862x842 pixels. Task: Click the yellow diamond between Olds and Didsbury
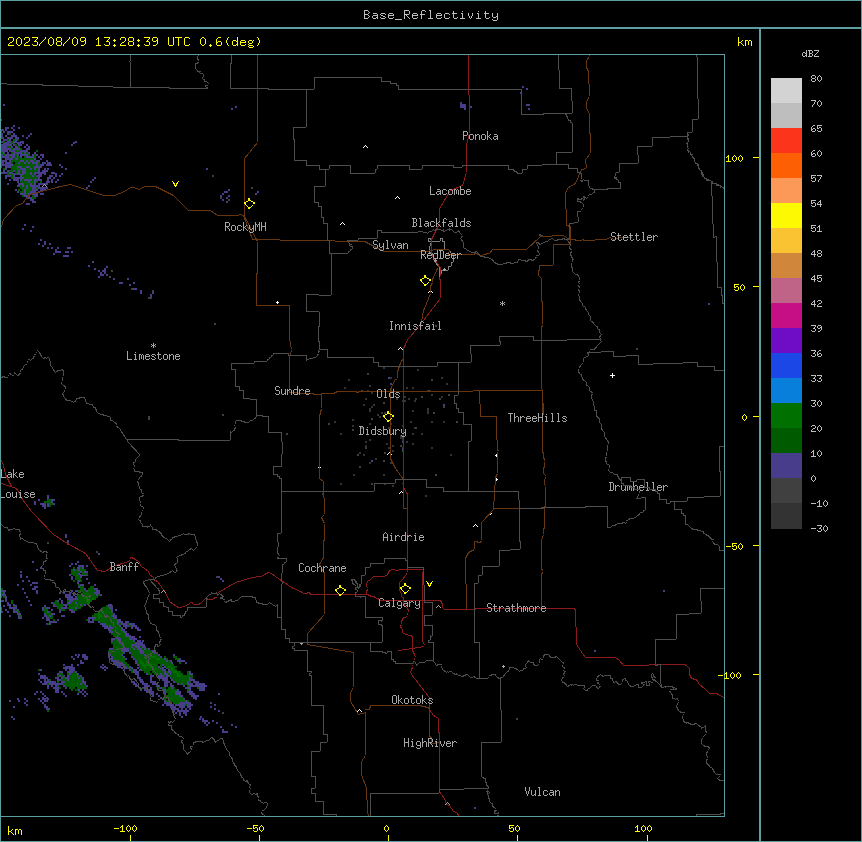coord(389,417)
